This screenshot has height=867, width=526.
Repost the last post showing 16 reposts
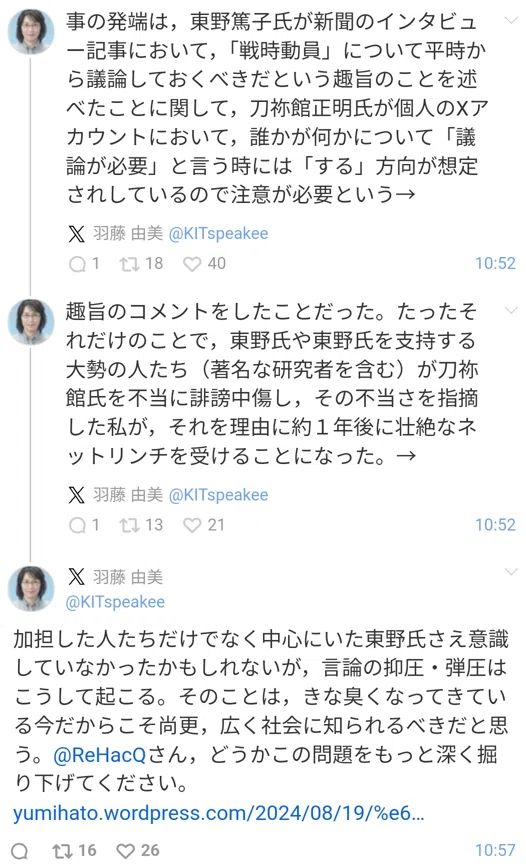click(61, 851)
